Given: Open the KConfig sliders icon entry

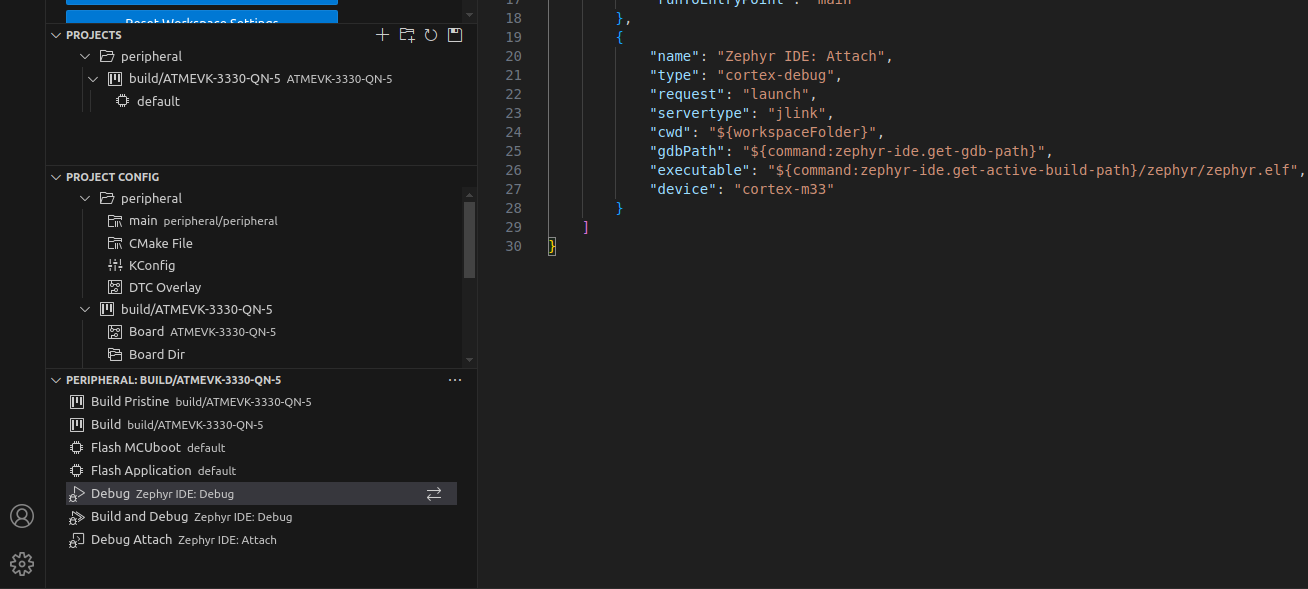Looking at the screenshot, I should (114, 265).
